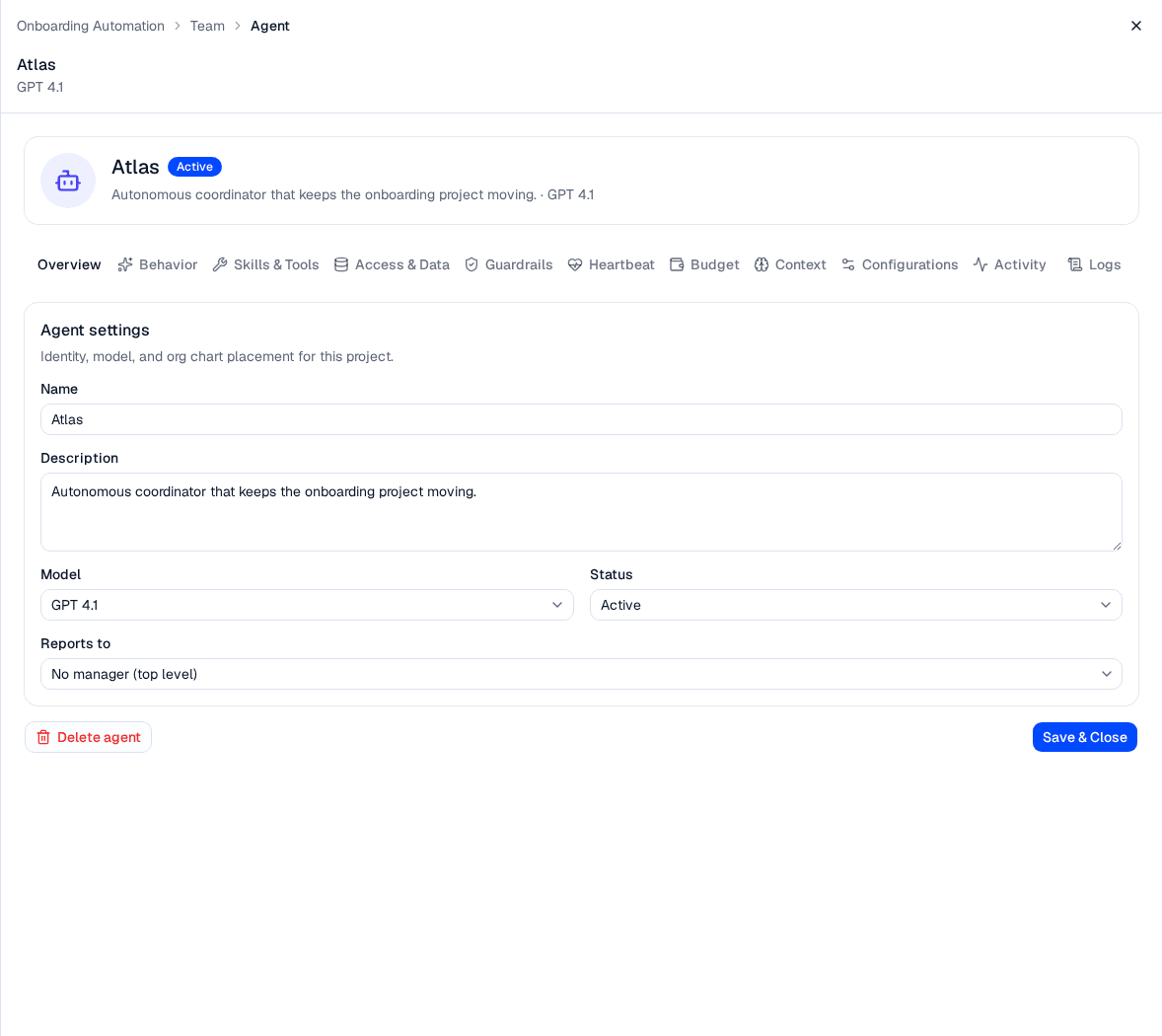
Task: Click the Agent breadcrumb item
Action: [x=269, y=26]
